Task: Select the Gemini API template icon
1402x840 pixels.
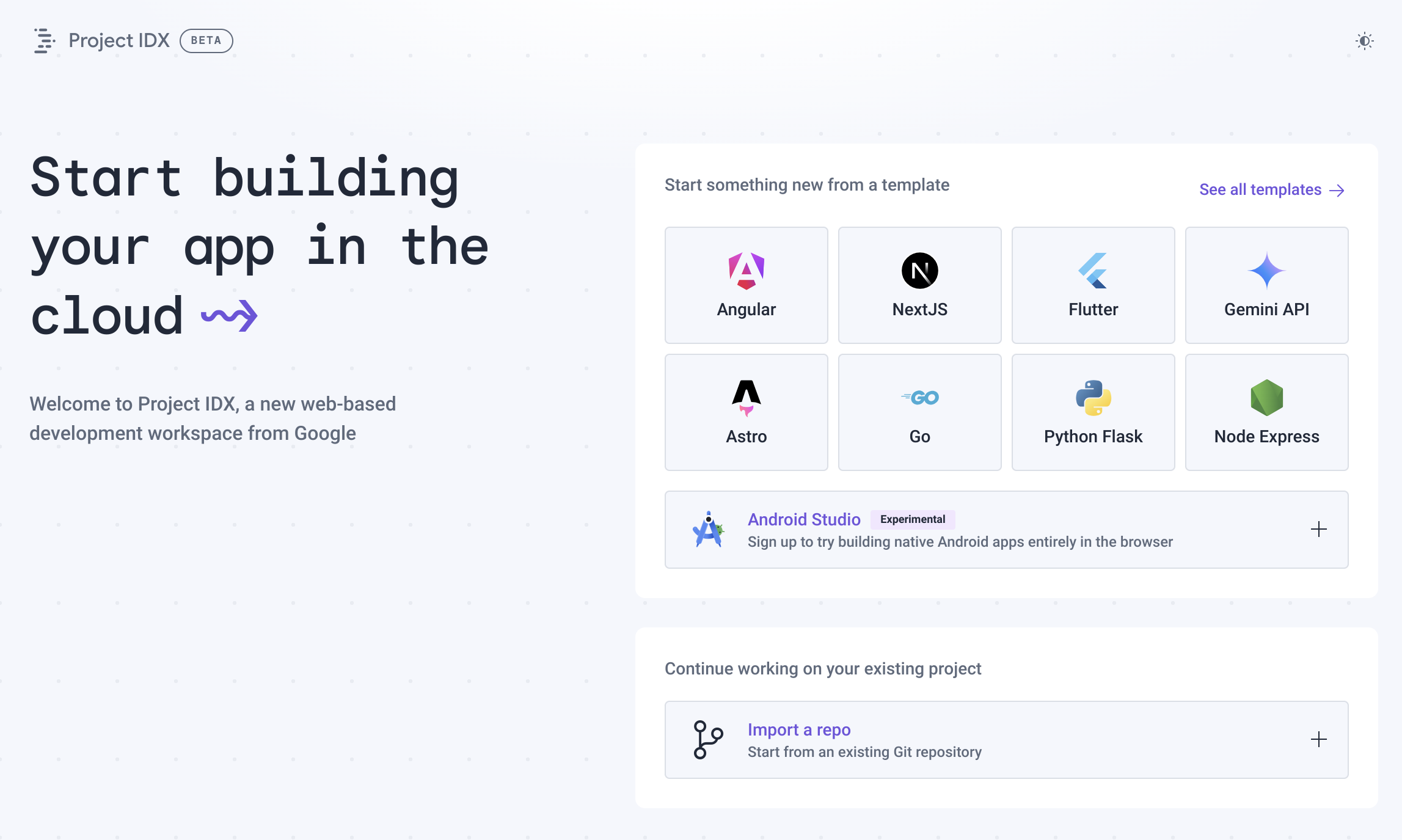Action: click(x=1264, y=269)
